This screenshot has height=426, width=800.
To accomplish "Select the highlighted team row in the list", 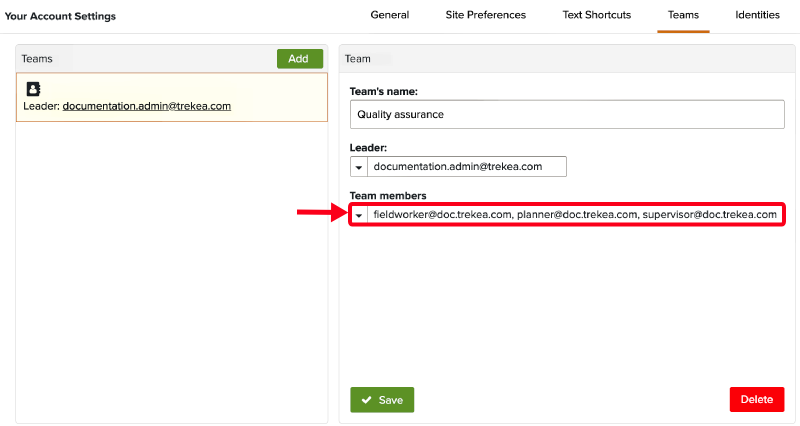I will 171,97.
